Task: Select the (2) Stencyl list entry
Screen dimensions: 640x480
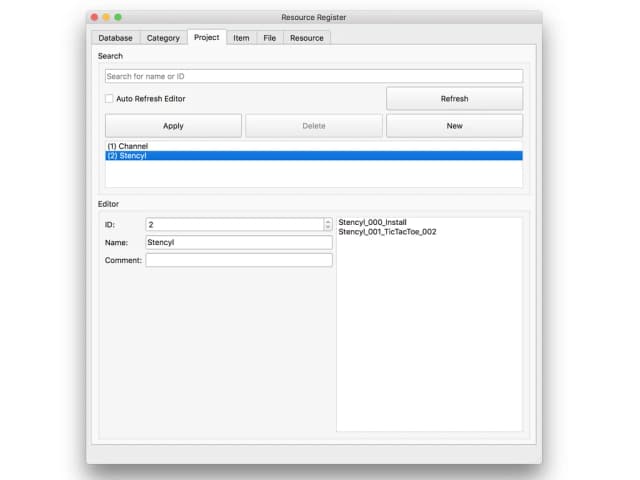Action: [313, 156]
